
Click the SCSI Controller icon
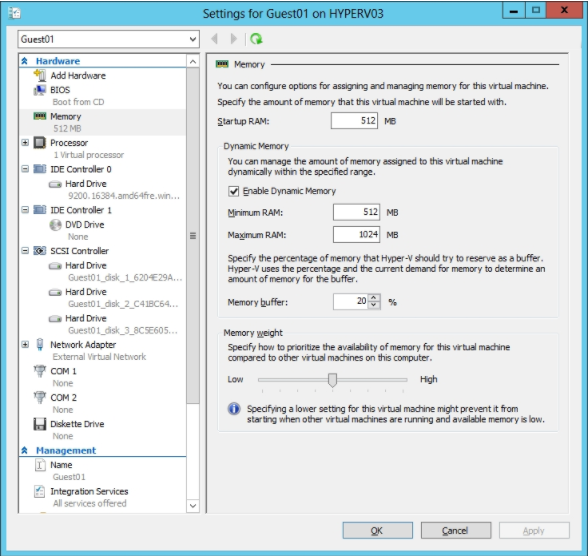[40, 251]
